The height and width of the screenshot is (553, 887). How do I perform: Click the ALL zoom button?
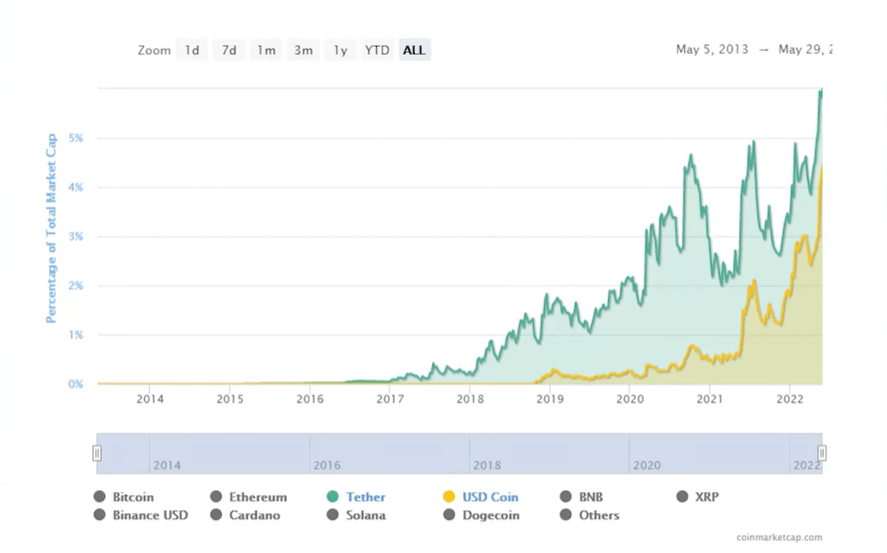coord(414,50)
